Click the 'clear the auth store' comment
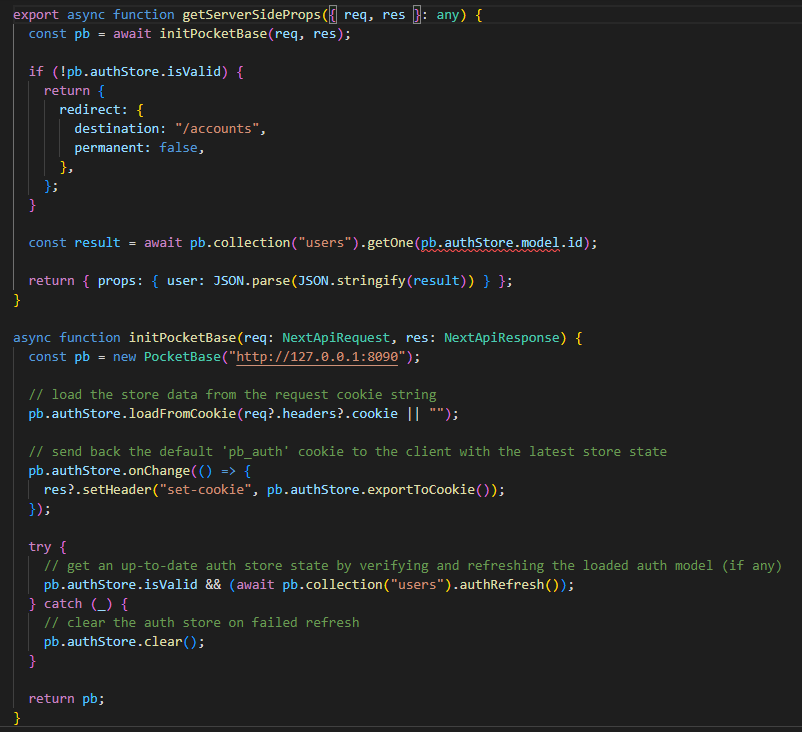This screenshot has width=802, height=732. coord(202,623)
